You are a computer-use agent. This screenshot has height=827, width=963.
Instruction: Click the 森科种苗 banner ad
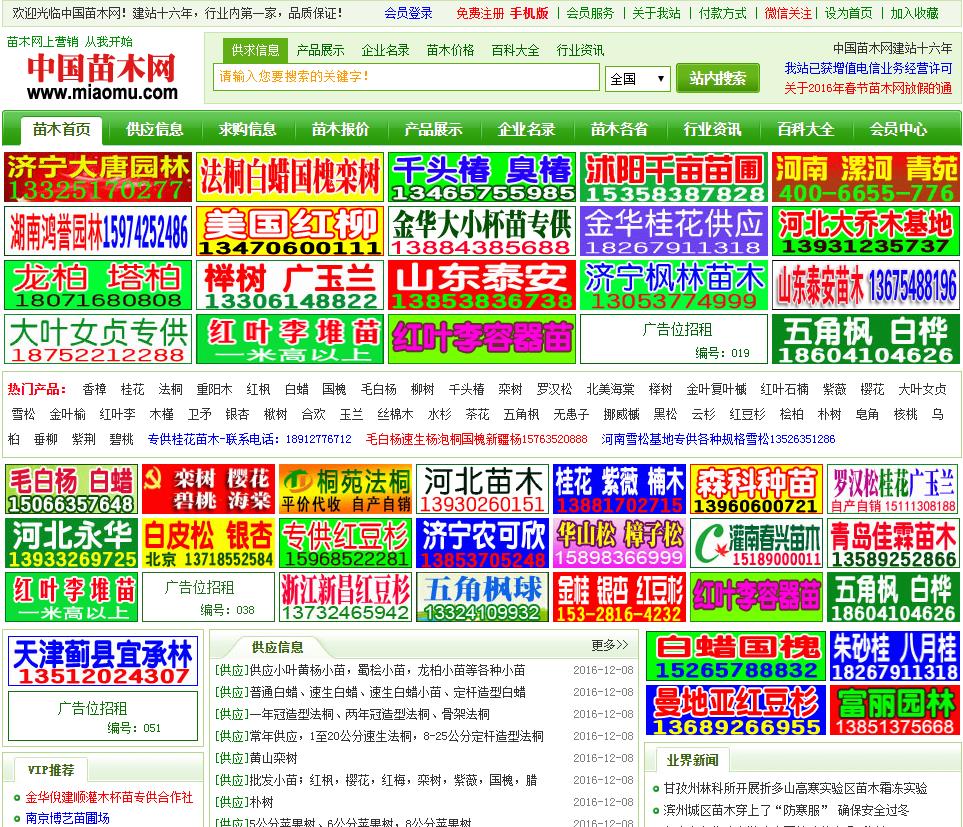pos(757,489)
